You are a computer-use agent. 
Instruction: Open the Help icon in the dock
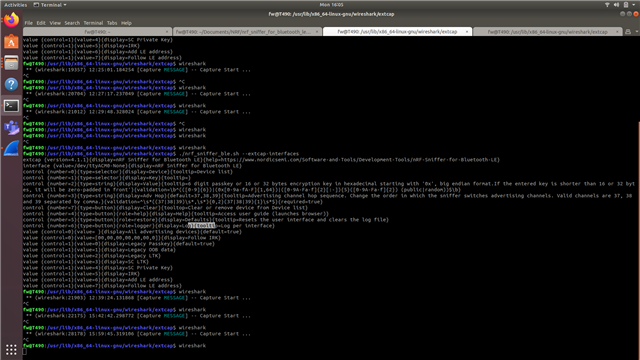11,84
